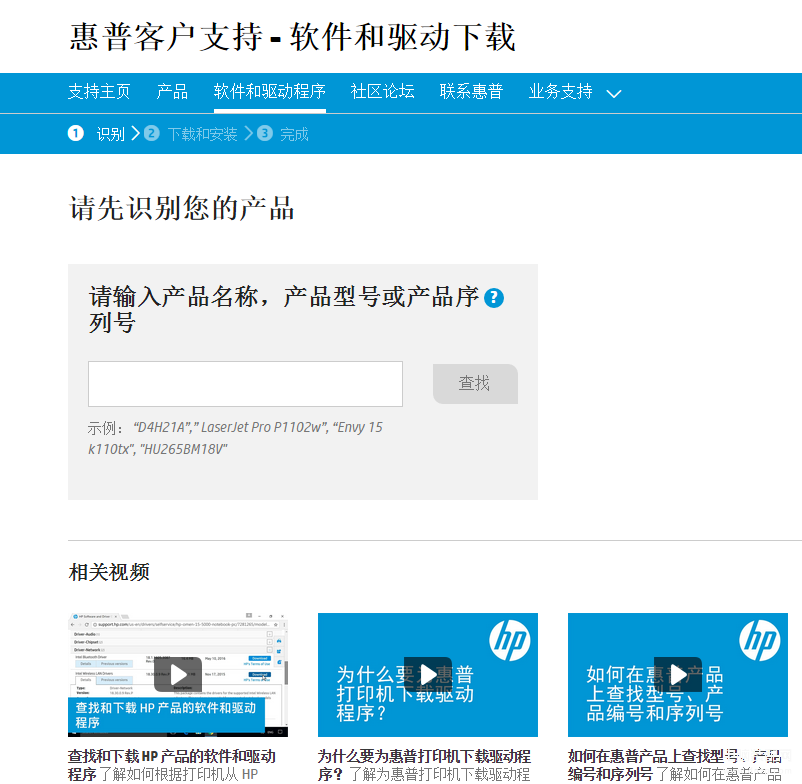Open the 如何在惠普产品上查找型号 title link
The height and width of the screenshot is (784, 802).
[x=674, y=765]
